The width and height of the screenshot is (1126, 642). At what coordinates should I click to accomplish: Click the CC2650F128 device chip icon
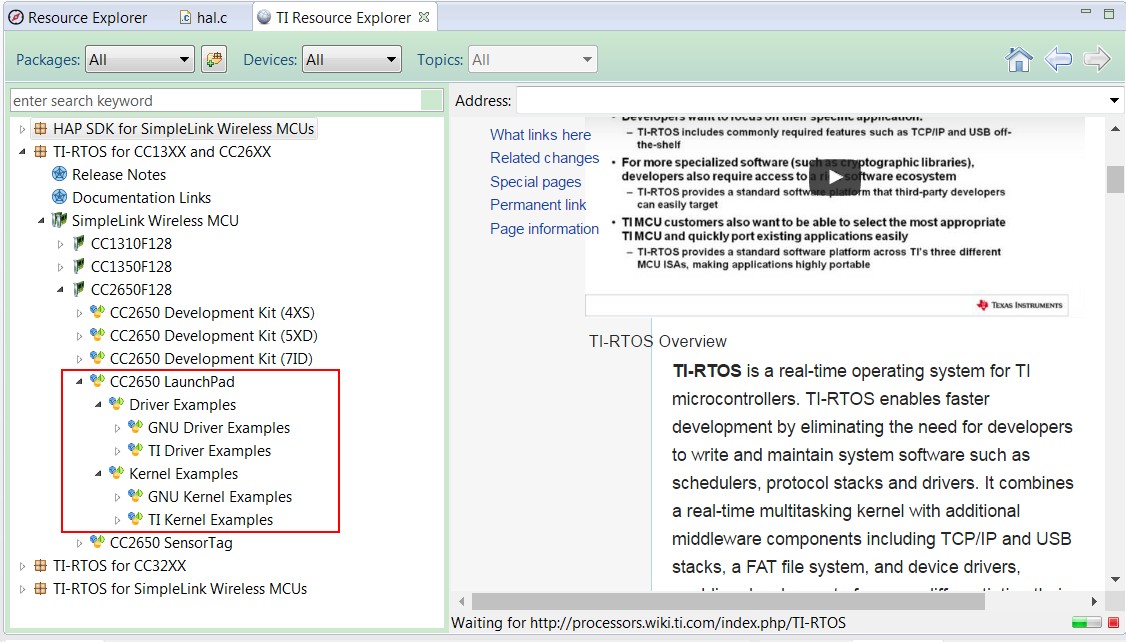[79, 289]
